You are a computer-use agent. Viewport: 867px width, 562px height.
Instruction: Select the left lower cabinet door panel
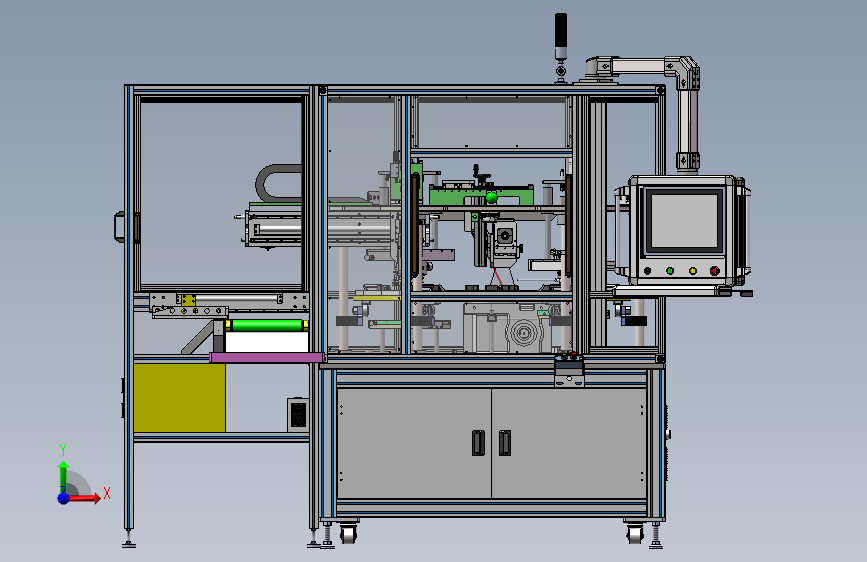click(414, 443)
